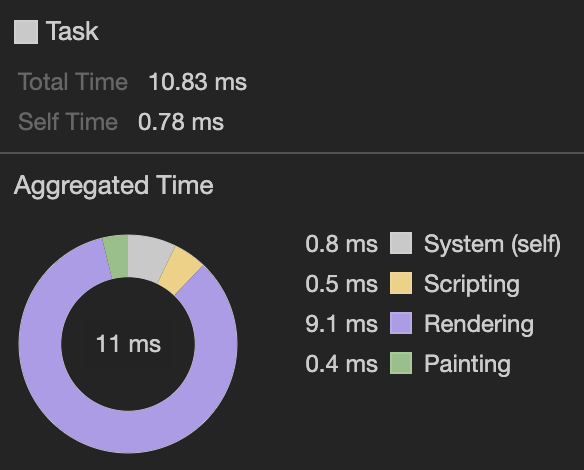Select the 10.83 ms total time value

pos(197,82)
